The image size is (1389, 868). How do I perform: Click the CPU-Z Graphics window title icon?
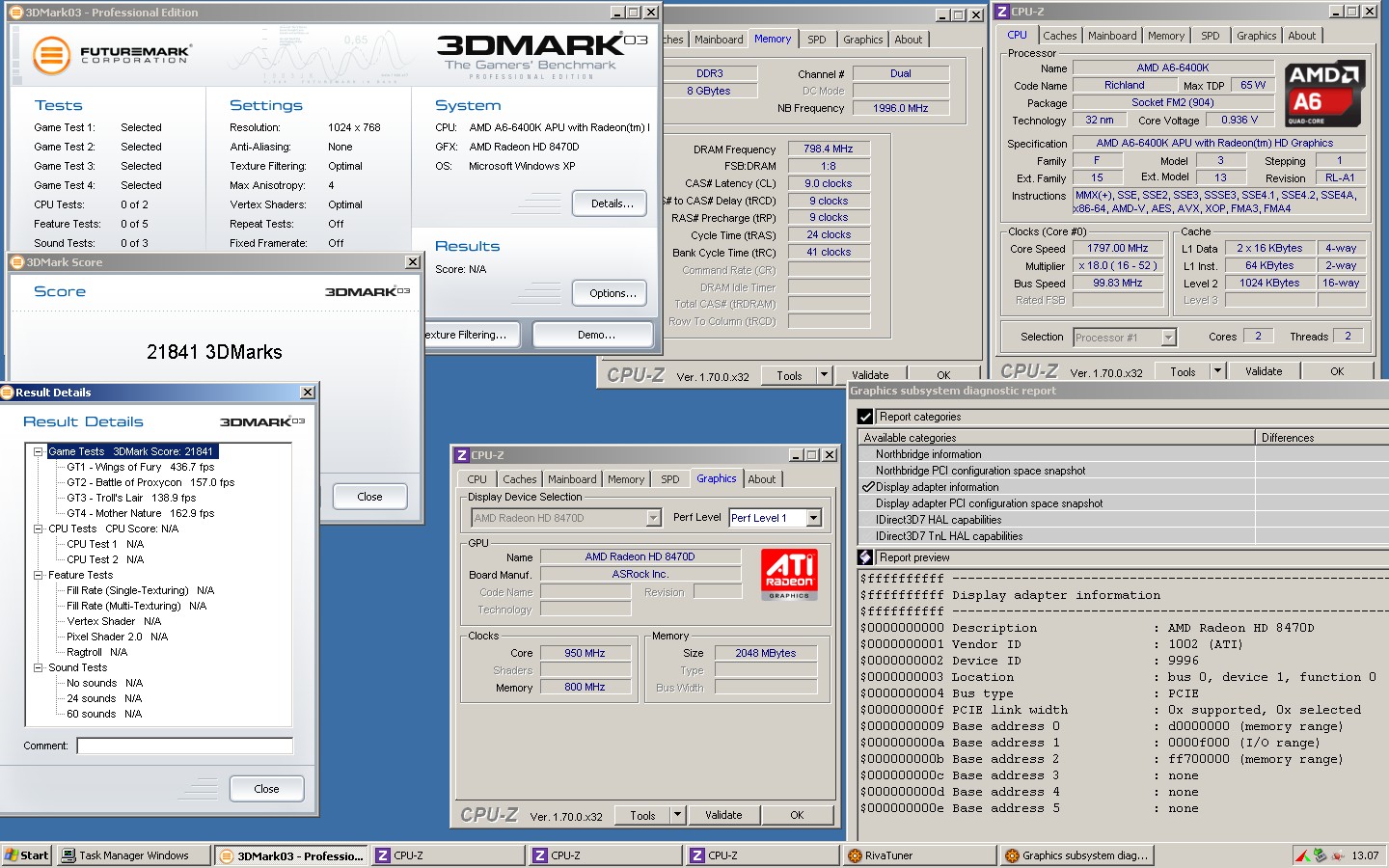pos(462,455)
